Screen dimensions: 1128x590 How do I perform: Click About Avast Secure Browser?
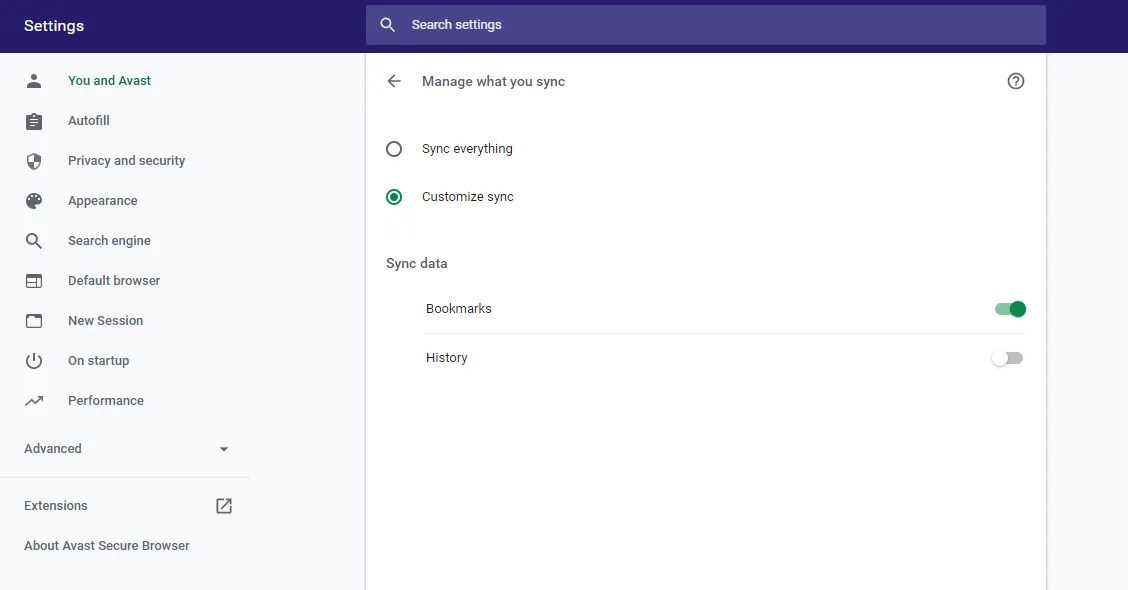click(105, 545)
